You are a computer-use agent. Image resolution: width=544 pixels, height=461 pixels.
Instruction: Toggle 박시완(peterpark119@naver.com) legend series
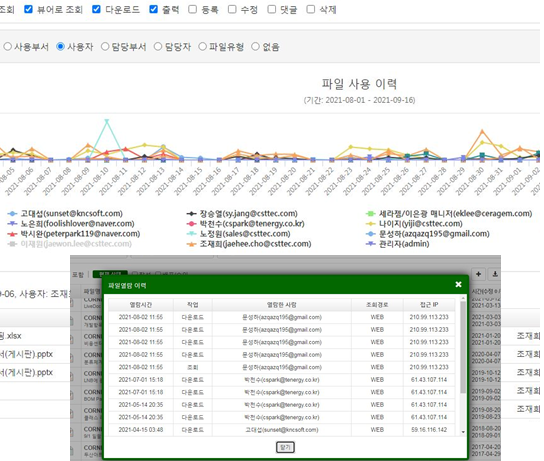pos(74,233)
